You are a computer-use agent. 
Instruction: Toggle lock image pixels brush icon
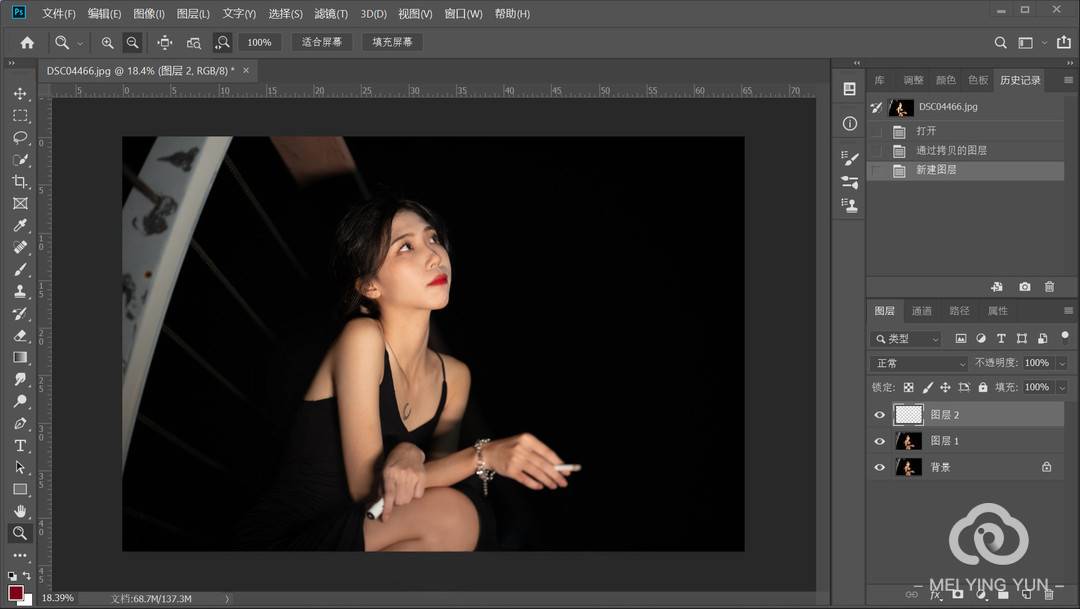(927, 387)
